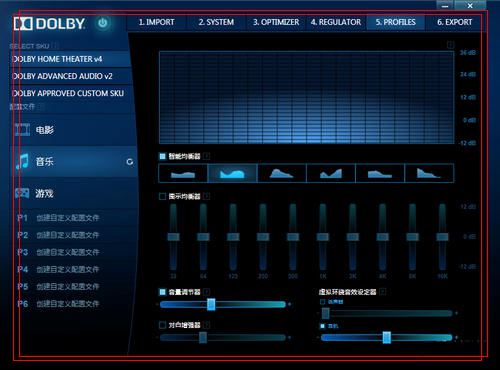Disable the 智能均衡器 checkbox
This screenshot has height=370, width=500.
(x=163, y=156)
